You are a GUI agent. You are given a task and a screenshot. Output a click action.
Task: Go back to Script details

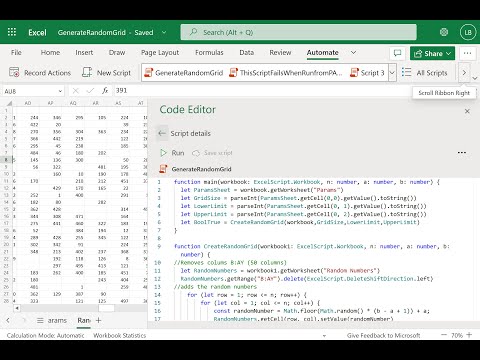[x=162, y=133]
